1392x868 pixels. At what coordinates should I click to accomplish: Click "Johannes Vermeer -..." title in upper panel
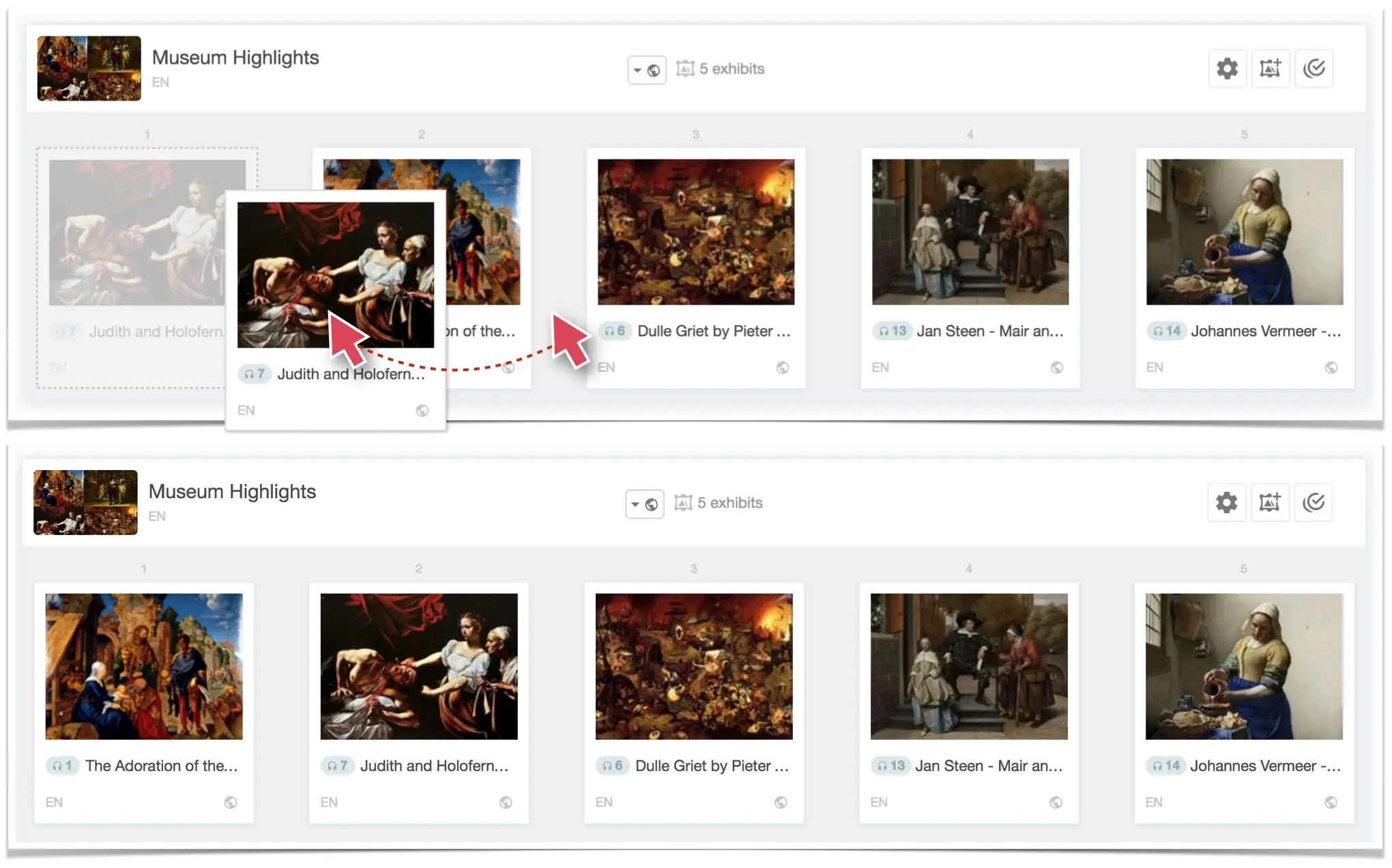tap(1266, 331)
